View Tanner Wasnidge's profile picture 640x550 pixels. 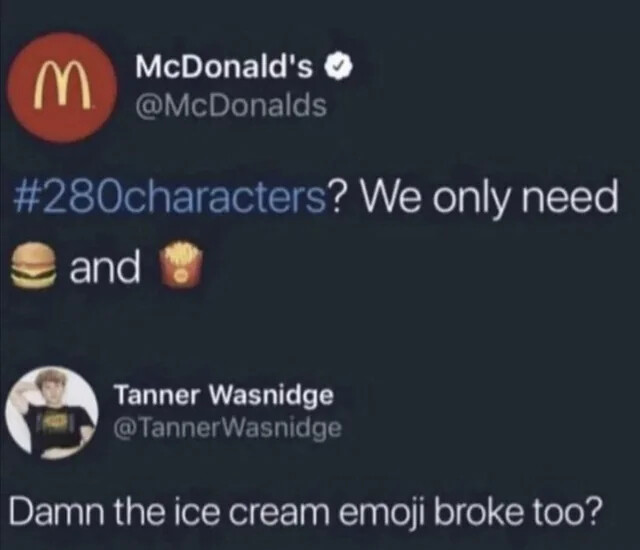tap(52, 412)
